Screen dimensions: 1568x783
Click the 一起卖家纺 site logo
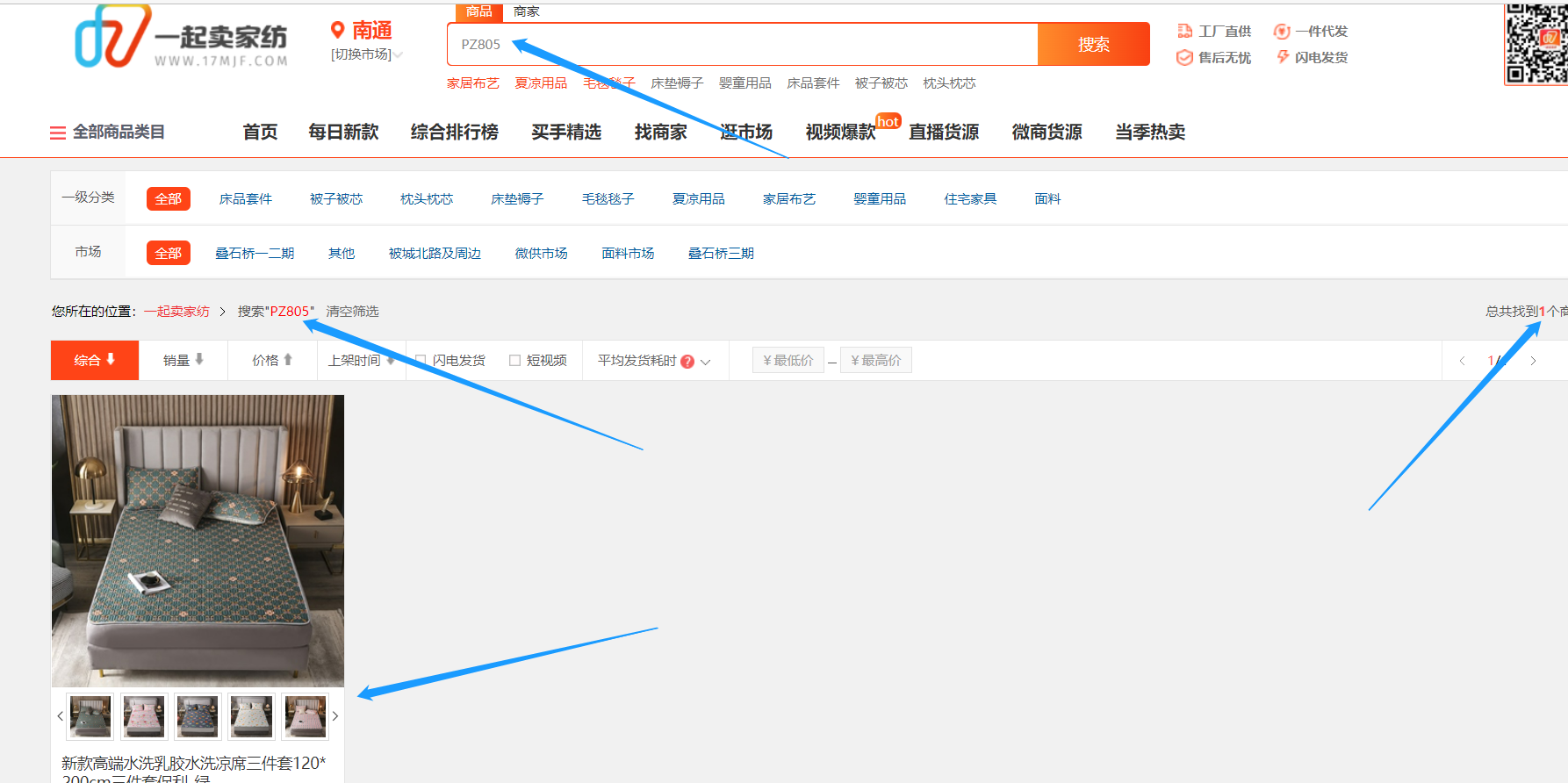(x=181, y=38)
